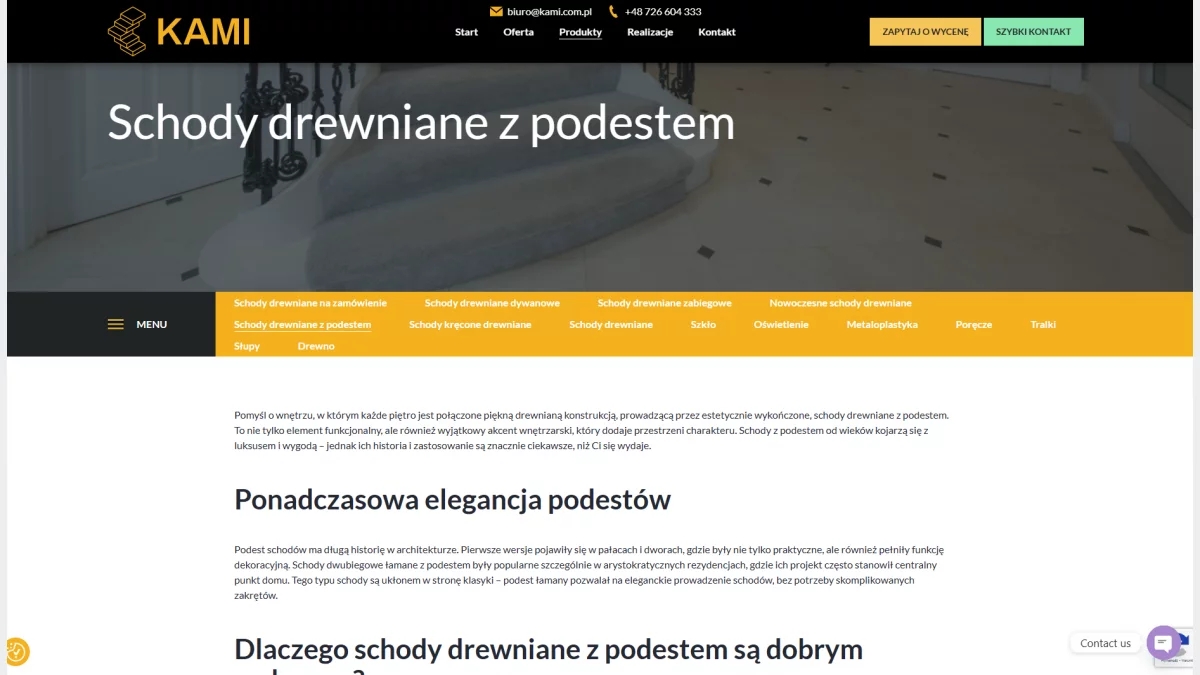Click the heading 'Ponadczasowa elegancja podestów'
1200x675 pixels.
452,499
